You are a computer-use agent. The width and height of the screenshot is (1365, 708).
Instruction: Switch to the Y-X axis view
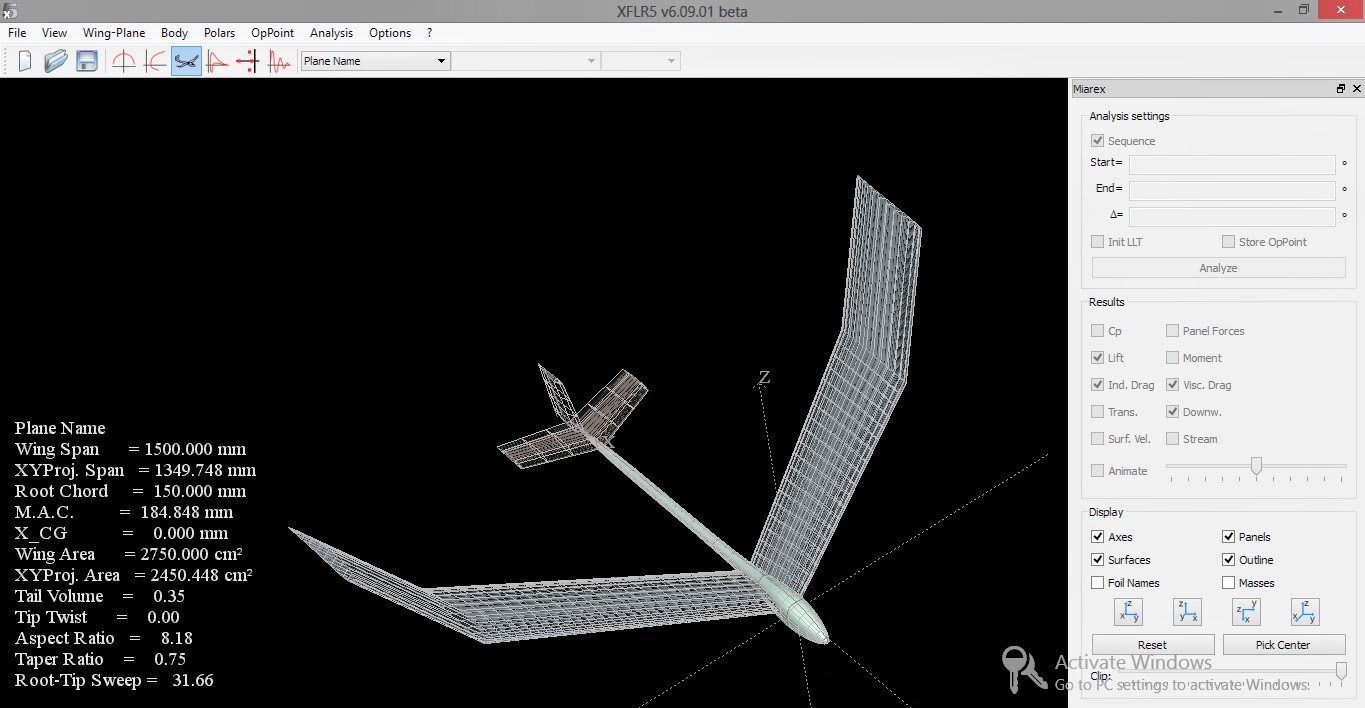tap(1245, 611)
